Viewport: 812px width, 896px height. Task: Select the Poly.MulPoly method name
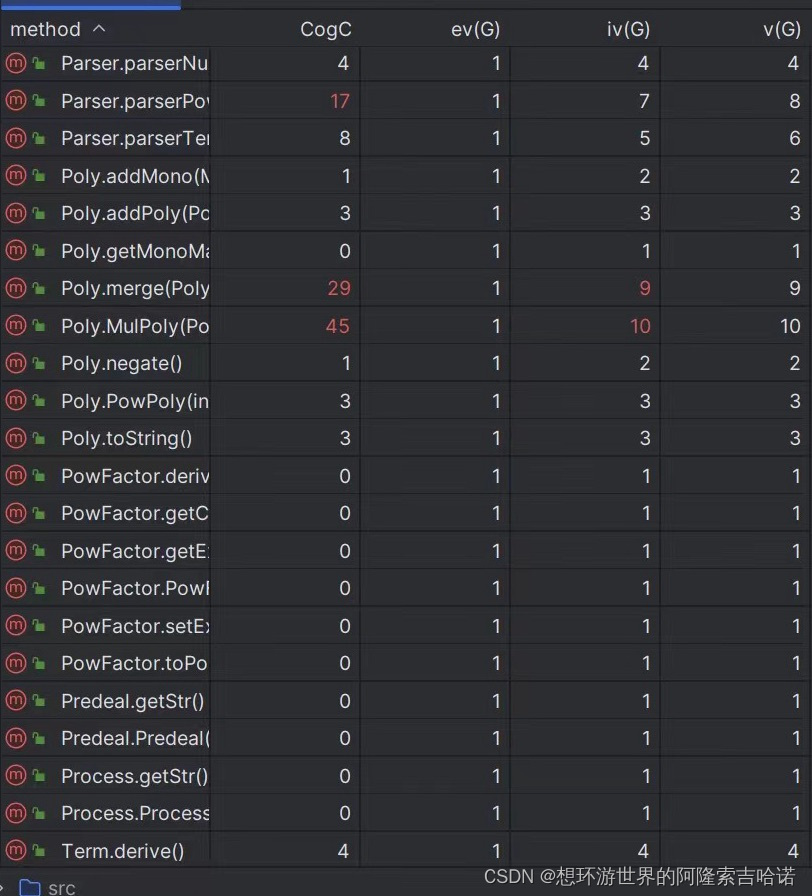click(135, 326)
